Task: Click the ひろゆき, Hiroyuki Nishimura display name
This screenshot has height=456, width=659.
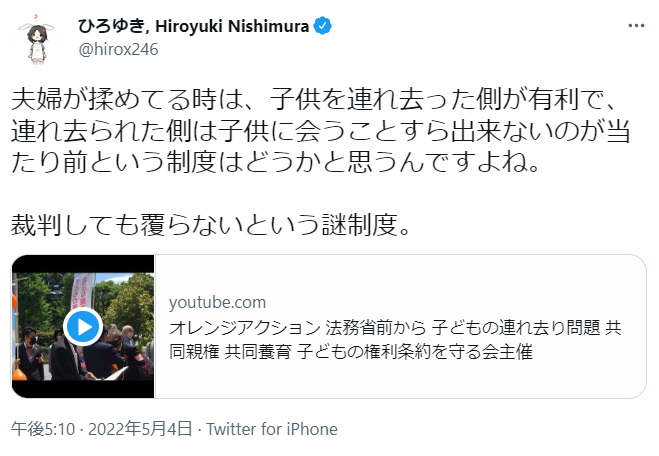Action: coord(193,26)
